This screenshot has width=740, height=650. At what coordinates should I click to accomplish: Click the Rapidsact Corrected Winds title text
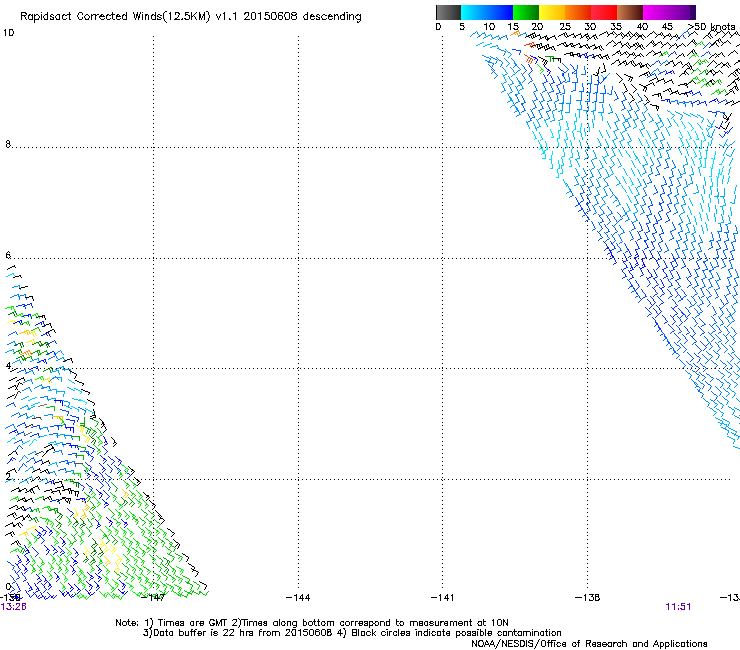tap(191, 17)
